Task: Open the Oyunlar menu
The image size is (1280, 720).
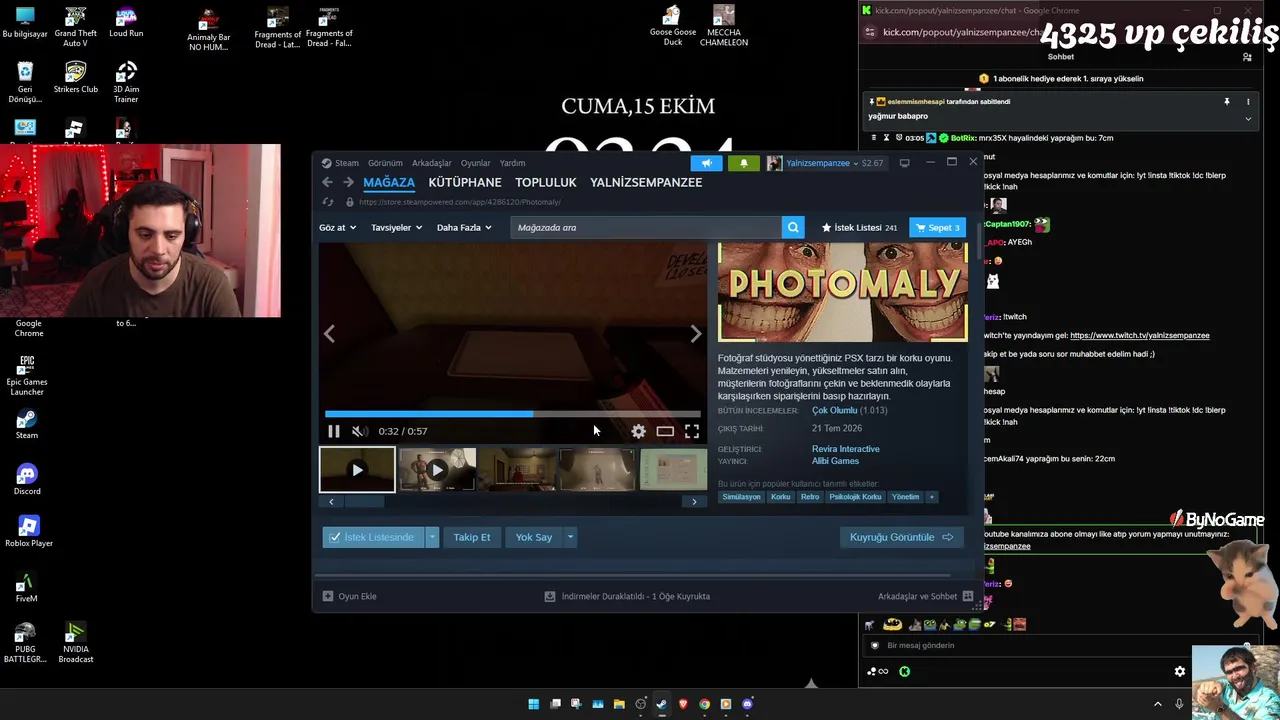Action: (x=475, y=163)
